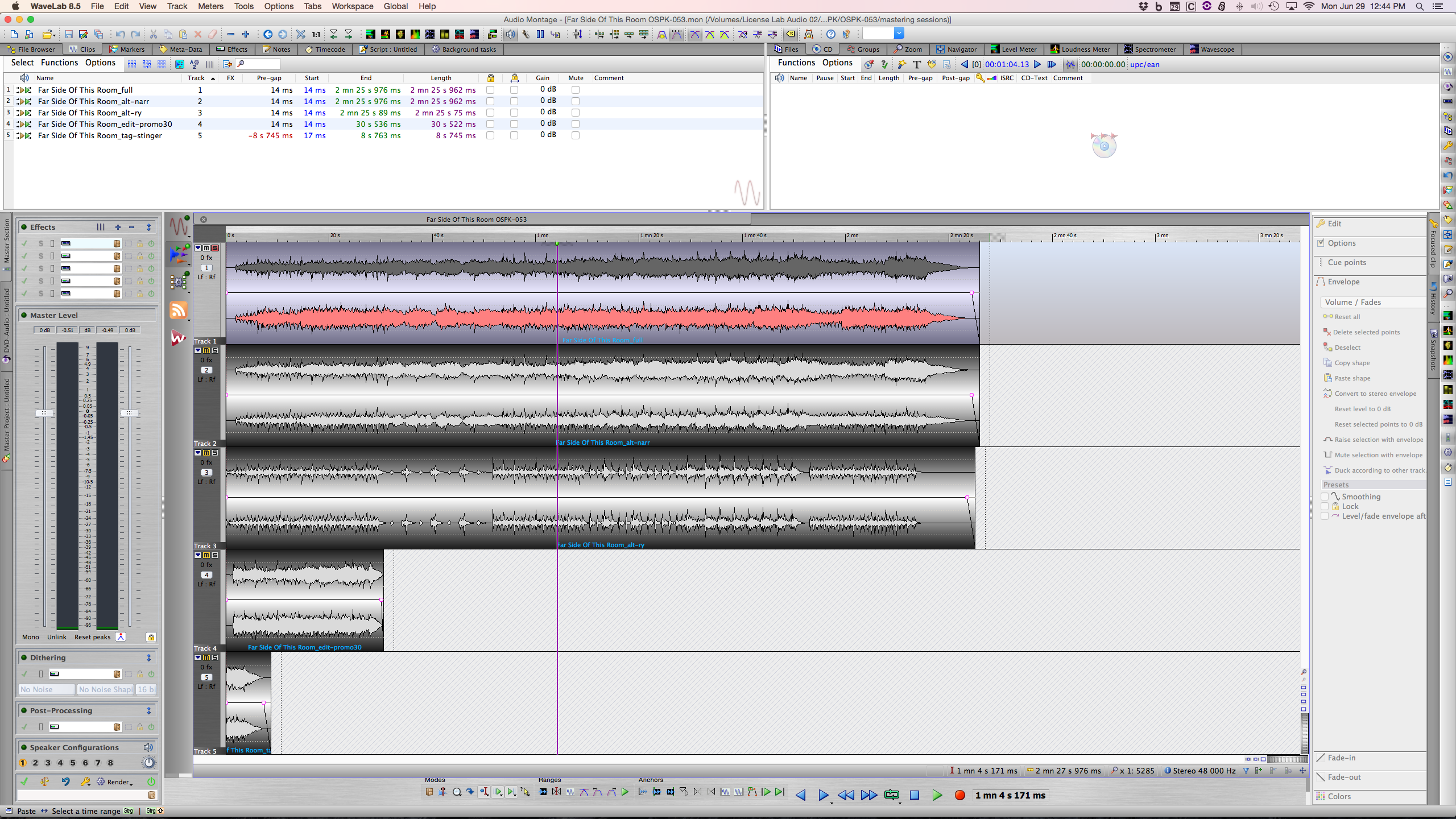This screenshot has height=819, width=1456.
Task: Open the Workspace menu
Action: coord(352,6)
